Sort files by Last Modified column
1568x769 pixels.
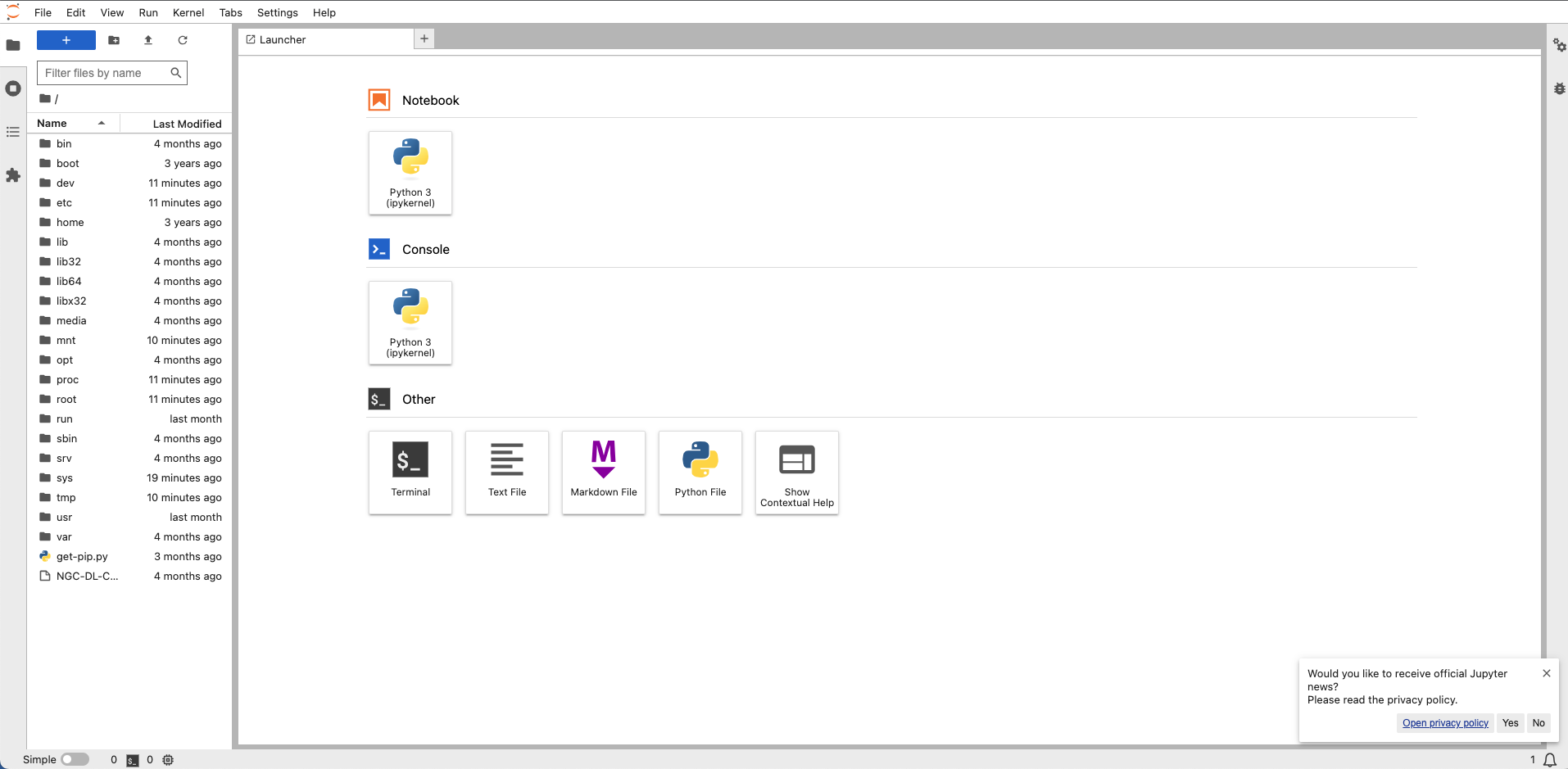[x=176, y=124]
